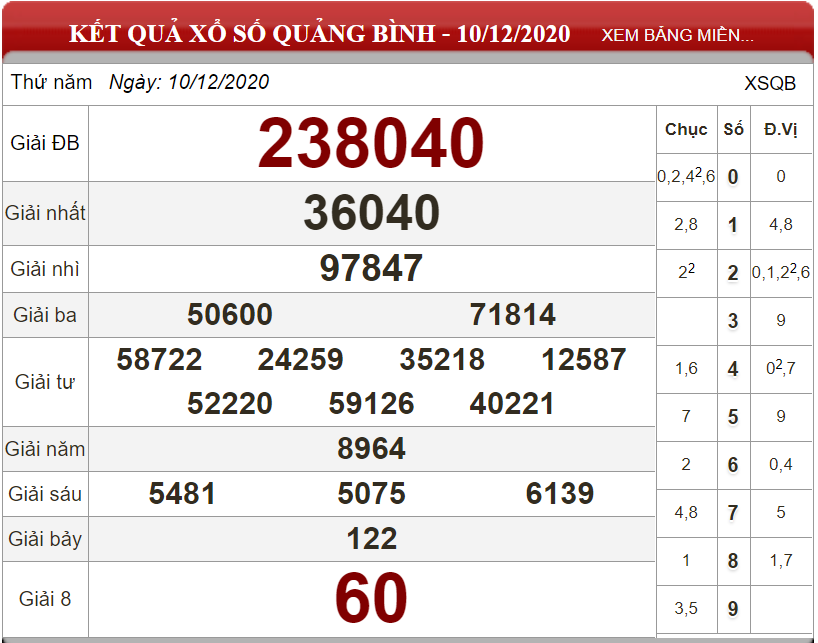
Task: Click the Thứ năm weekday label
Action: click(x=51, y=82)
